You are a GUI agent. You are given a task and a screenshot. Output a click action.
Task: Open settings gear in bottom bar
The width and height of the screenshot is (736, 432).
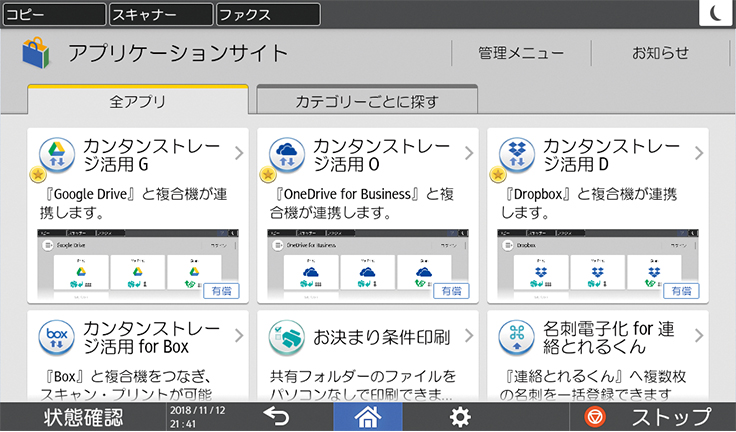[460, 417]
